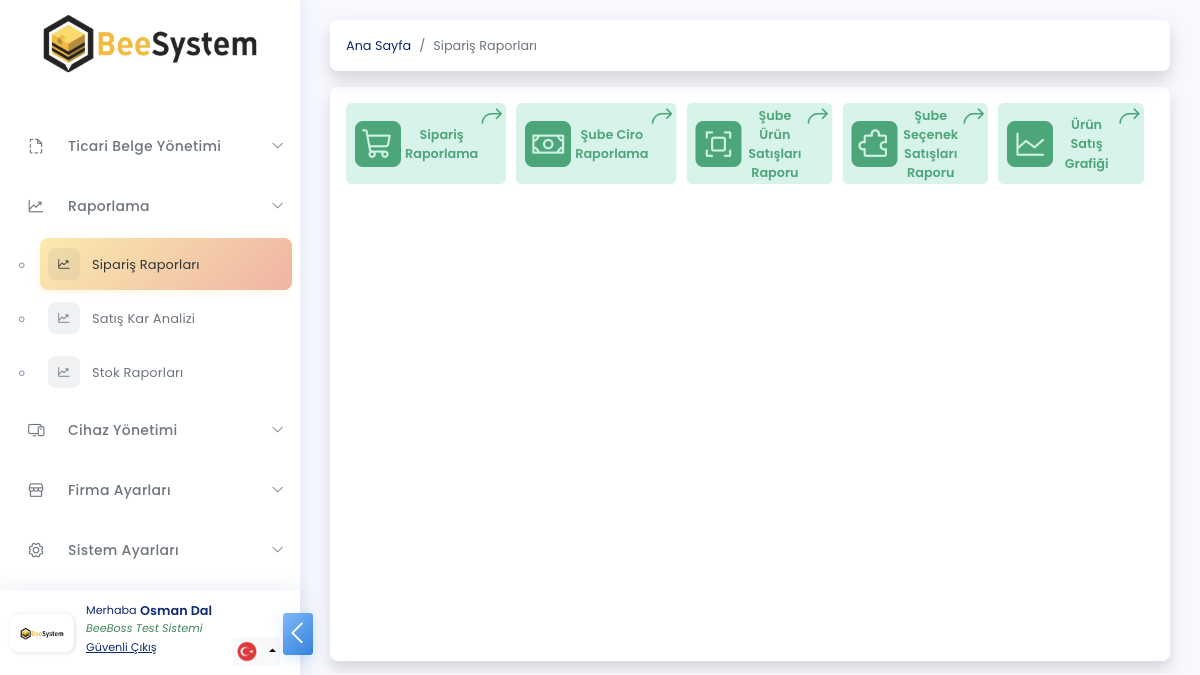Click the banknote icon for Şube Ciro Raporlama
The height and width of the screenshot is (675, 1200).
547,144
